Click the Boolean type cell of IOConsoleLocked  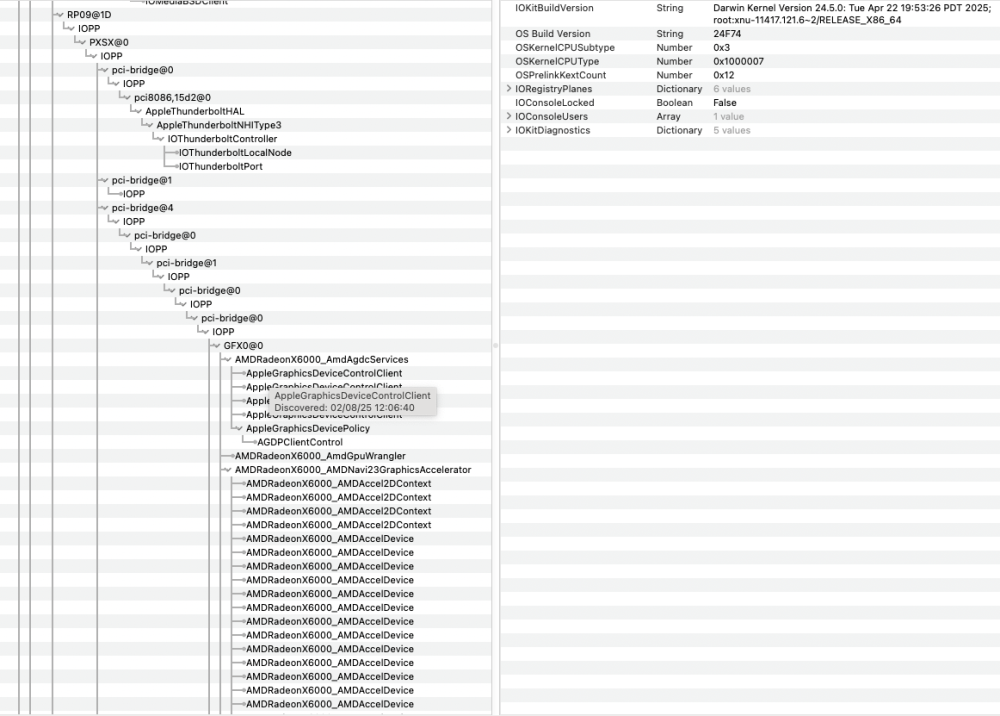675,103
